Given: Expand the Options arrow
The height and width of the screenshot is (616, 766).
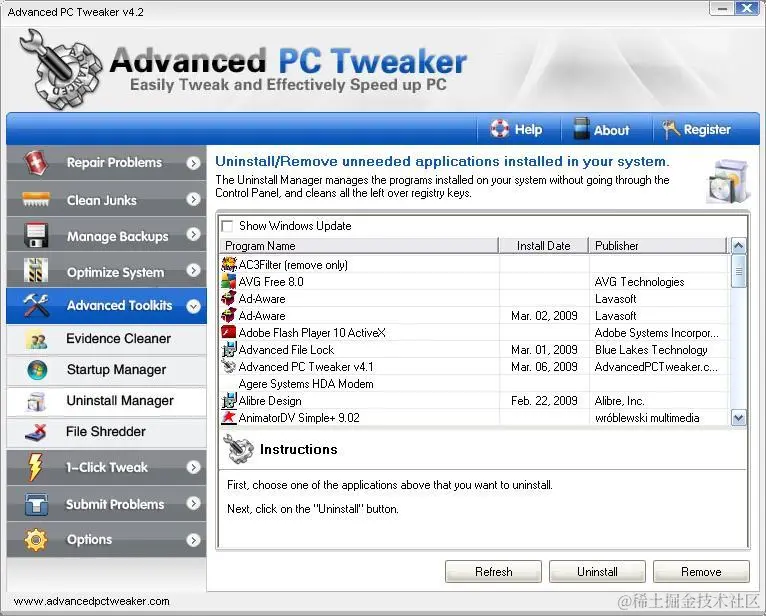Looking at the screenshot, I should [x=193, y=540].
